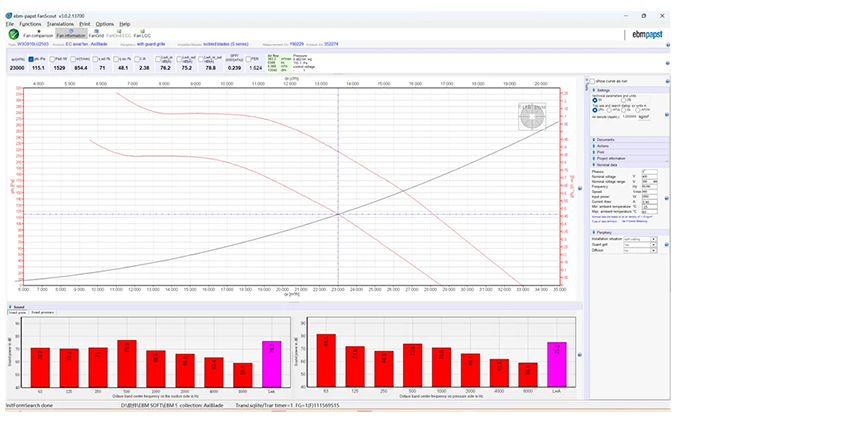Open the Fan comparison view
The height and width of the screenshot is (423, 860).
38,33
